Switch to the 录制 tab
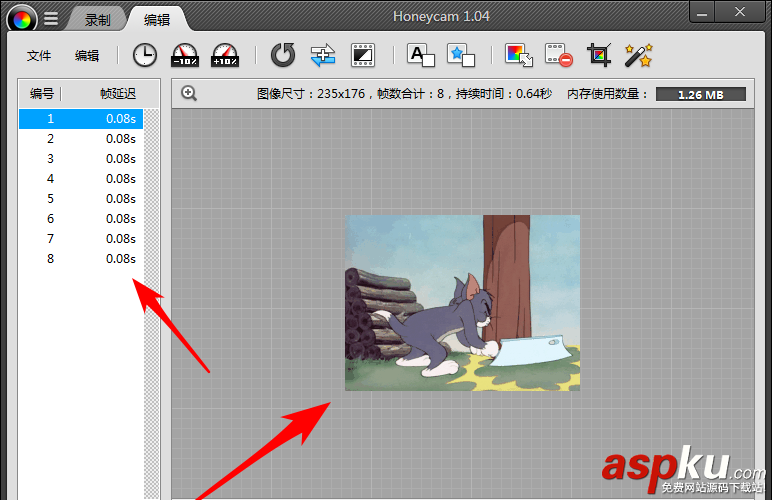 97,20
